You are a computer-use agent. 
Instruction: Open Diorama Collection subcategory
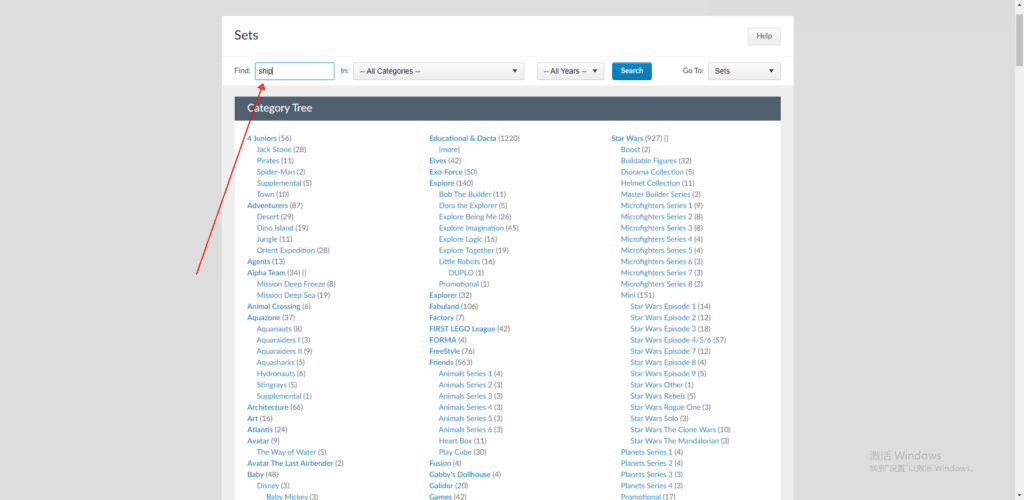652,172
